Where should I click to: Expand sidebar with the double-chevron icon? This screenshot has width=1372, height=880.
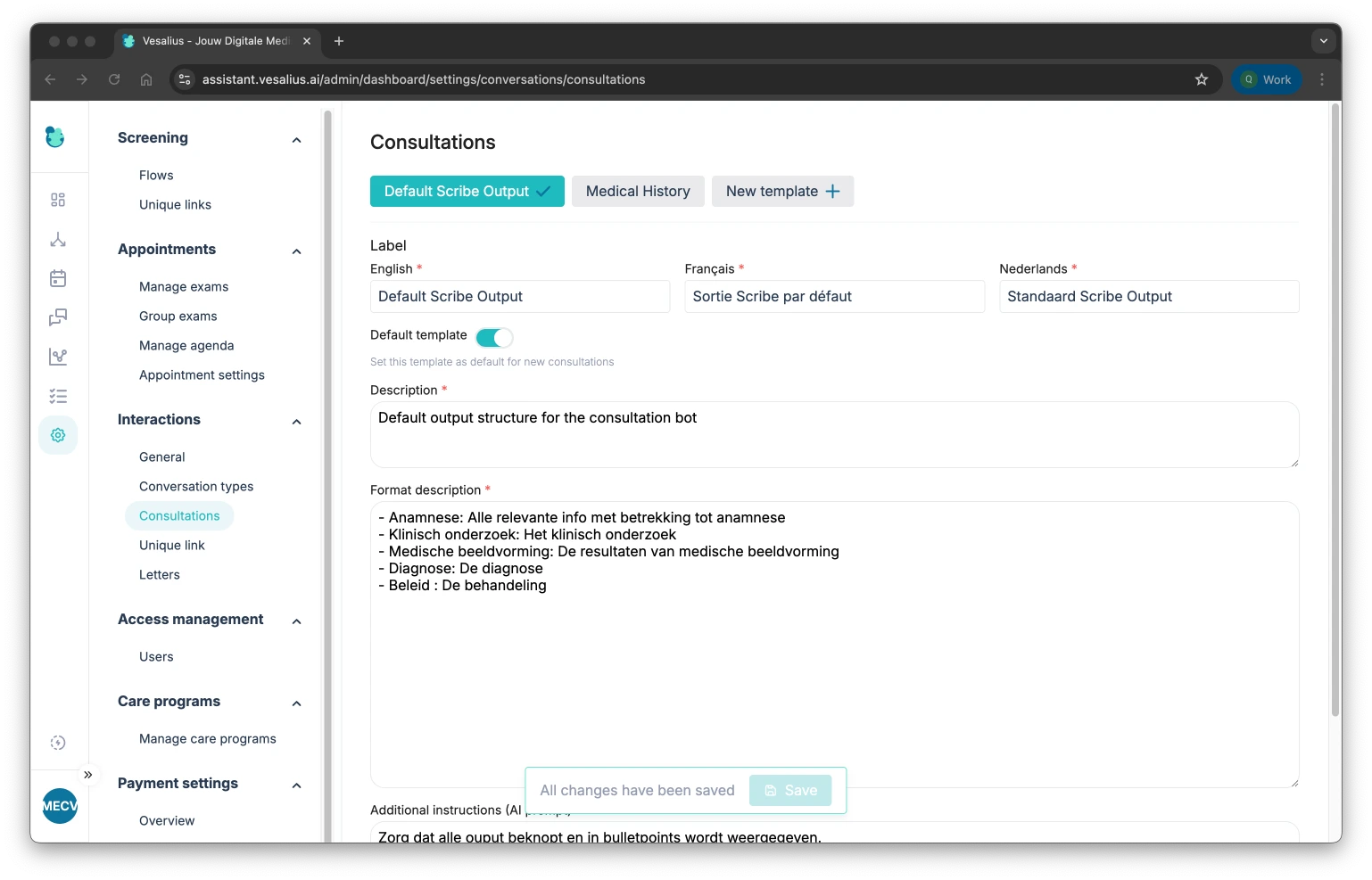pos(87,775)
